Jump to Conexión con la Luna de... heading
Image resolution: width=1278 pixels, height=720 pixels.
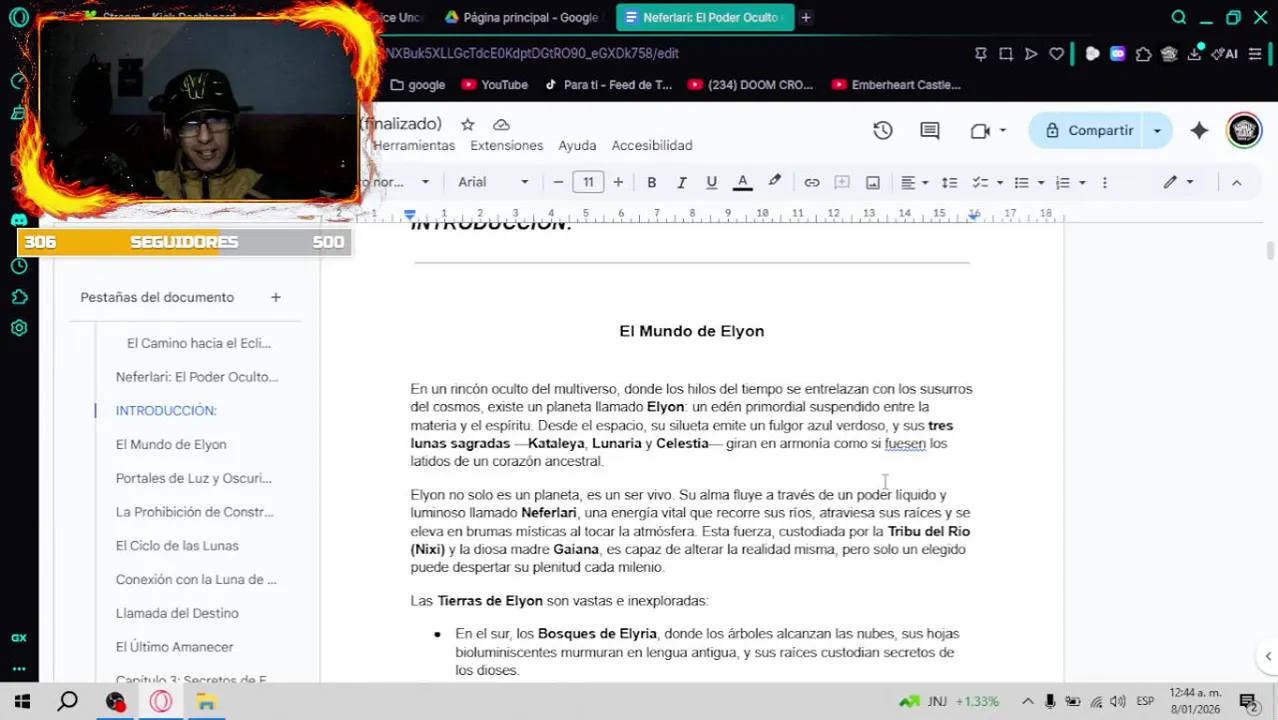click(x=196, y=579)
